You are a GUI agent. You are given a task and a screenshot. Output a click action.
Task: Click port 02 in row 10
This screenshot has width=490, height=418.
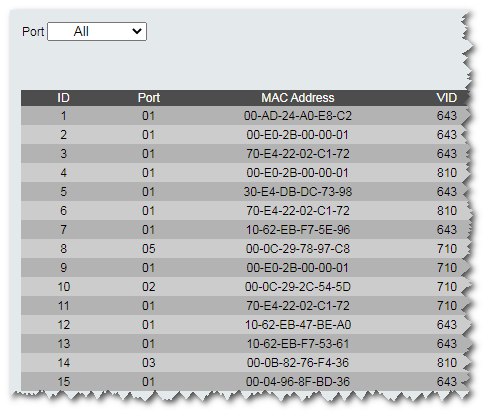click(149, 287)
